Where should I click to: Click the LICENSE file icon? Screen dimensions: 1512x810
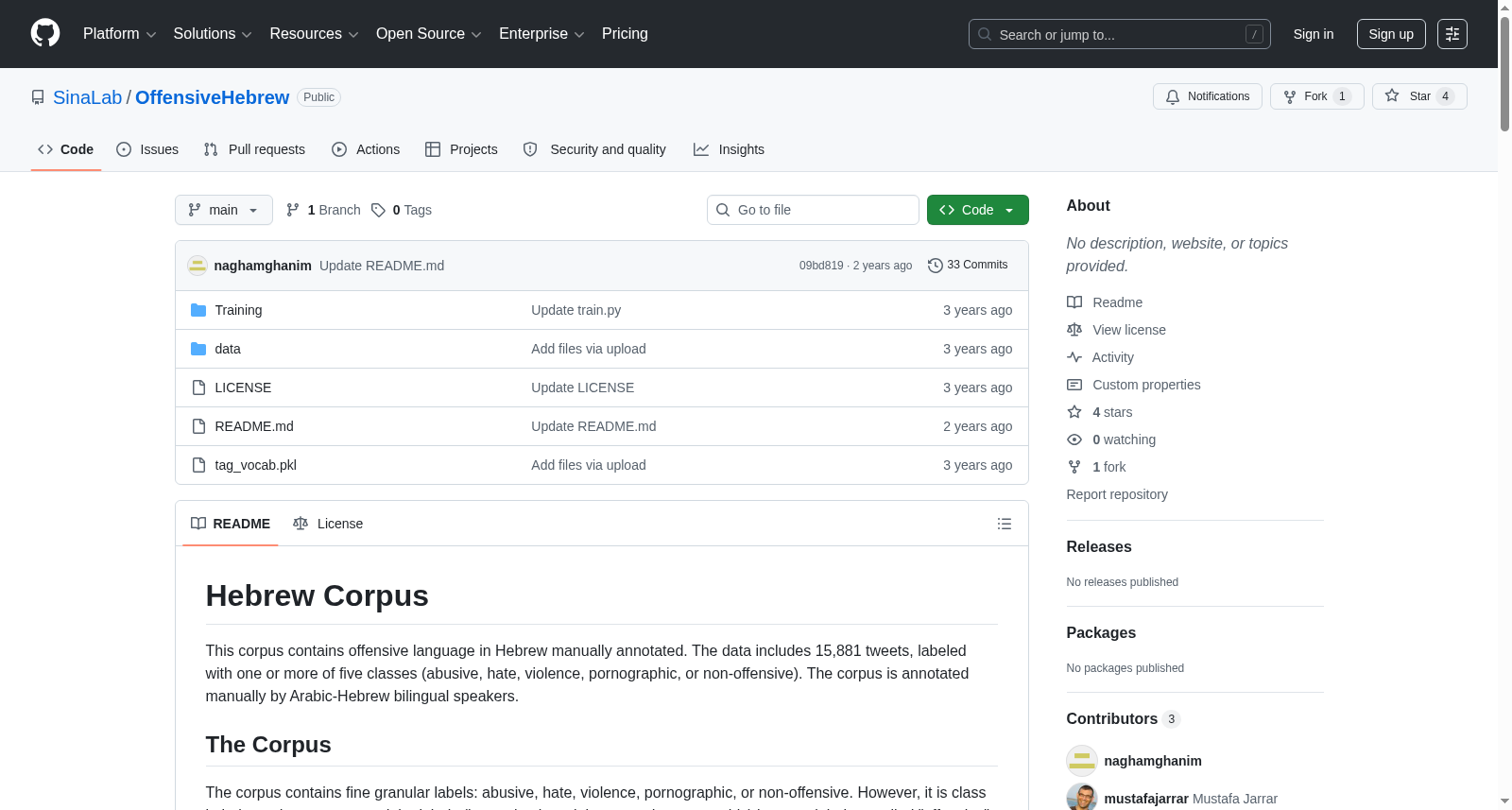(198, 388)
